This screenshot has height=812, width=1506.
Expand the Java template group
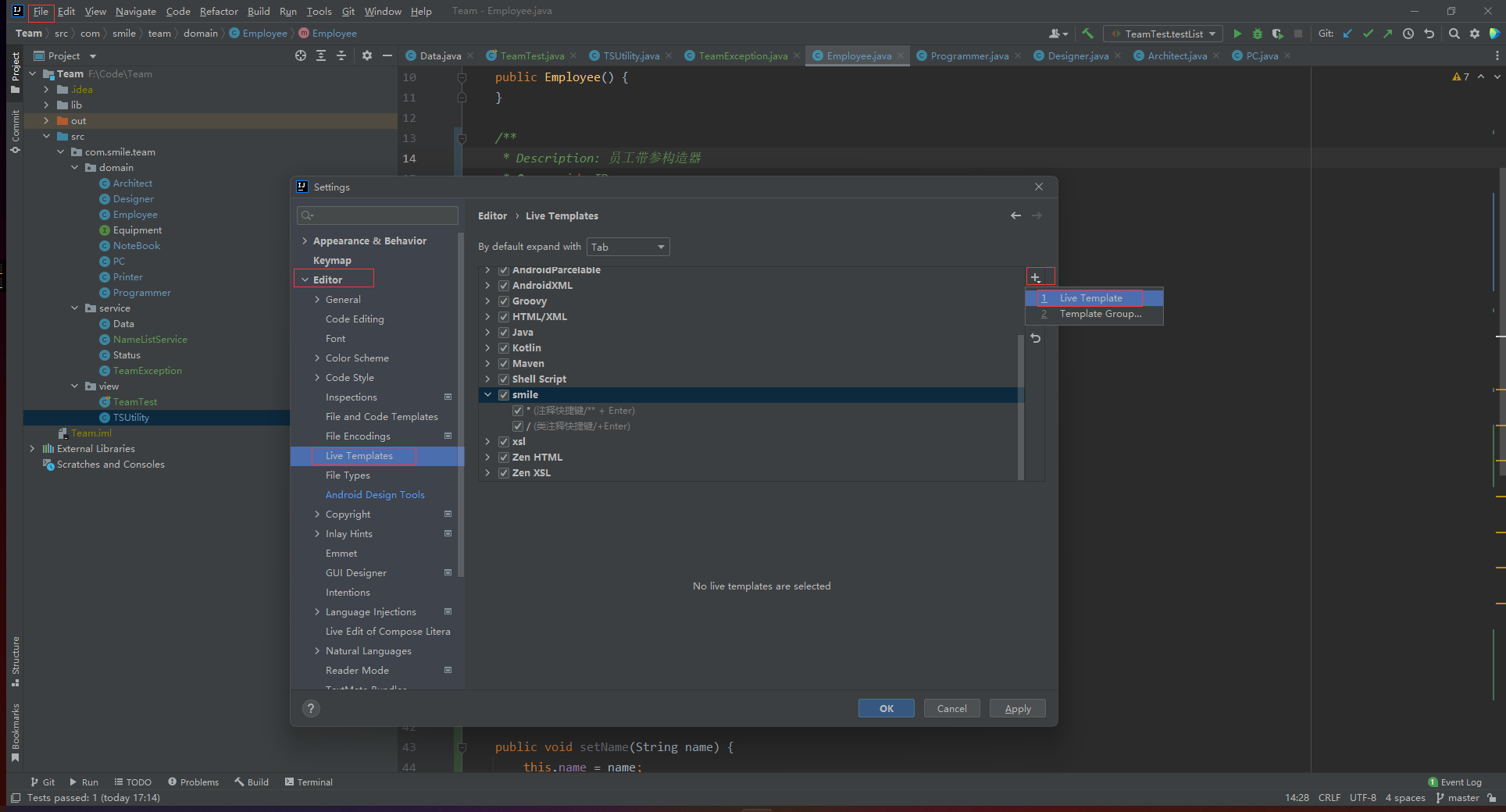(x=487, y=332)
